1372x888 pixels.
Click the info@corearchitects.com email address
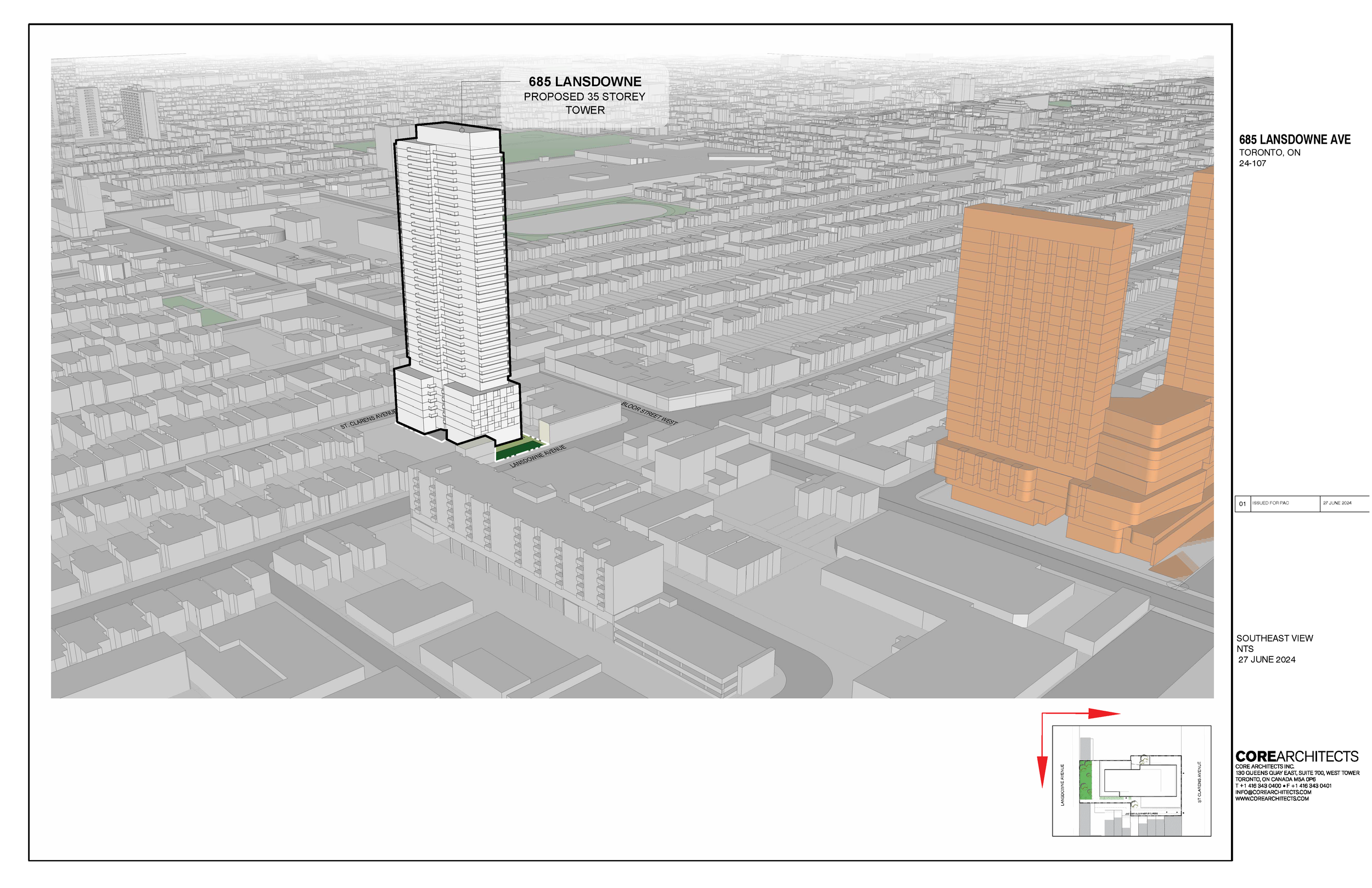[1273, 793]
